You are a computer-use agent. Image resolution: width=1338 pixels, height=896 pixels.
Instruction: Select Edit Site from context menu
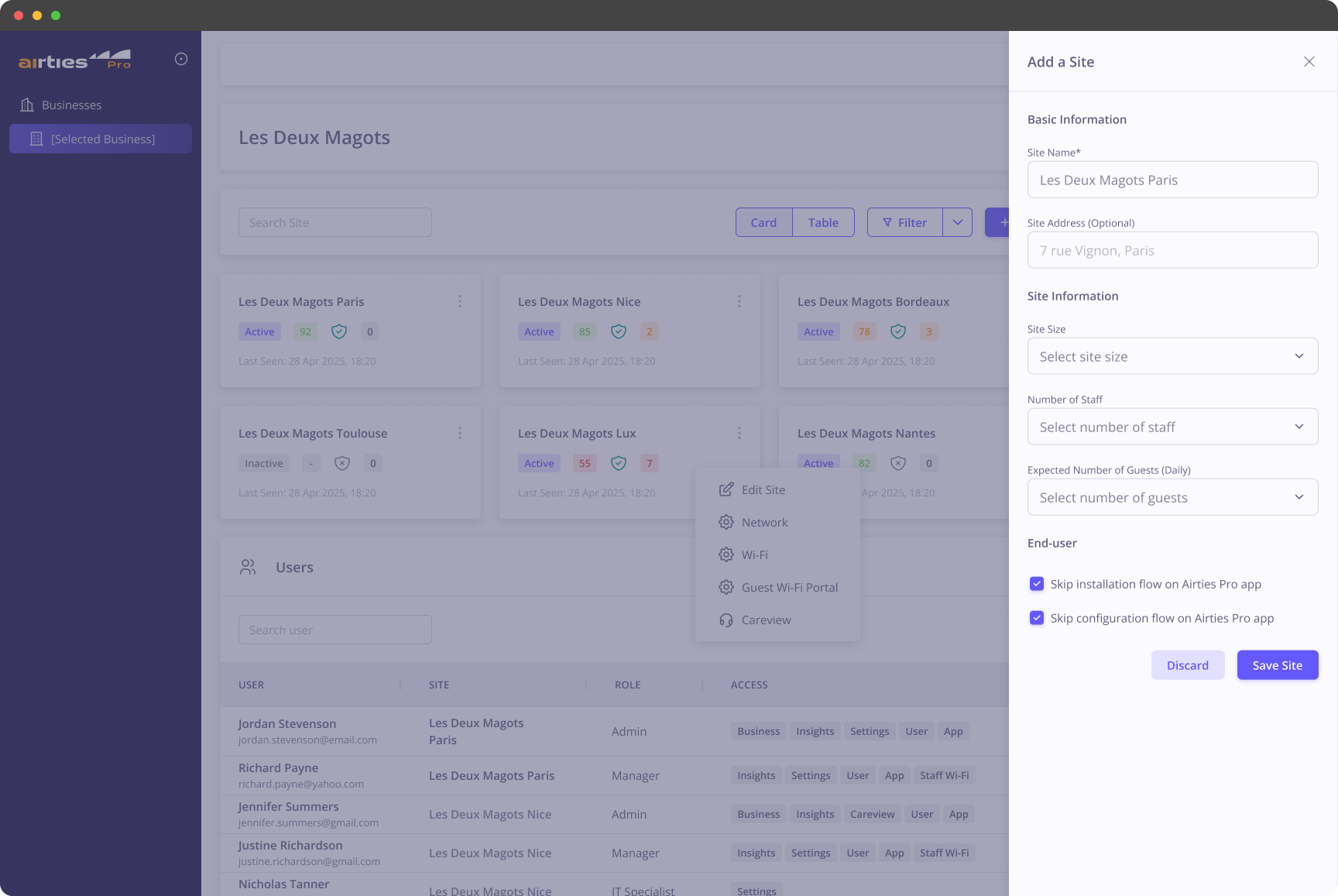click(x=777, y=489)
